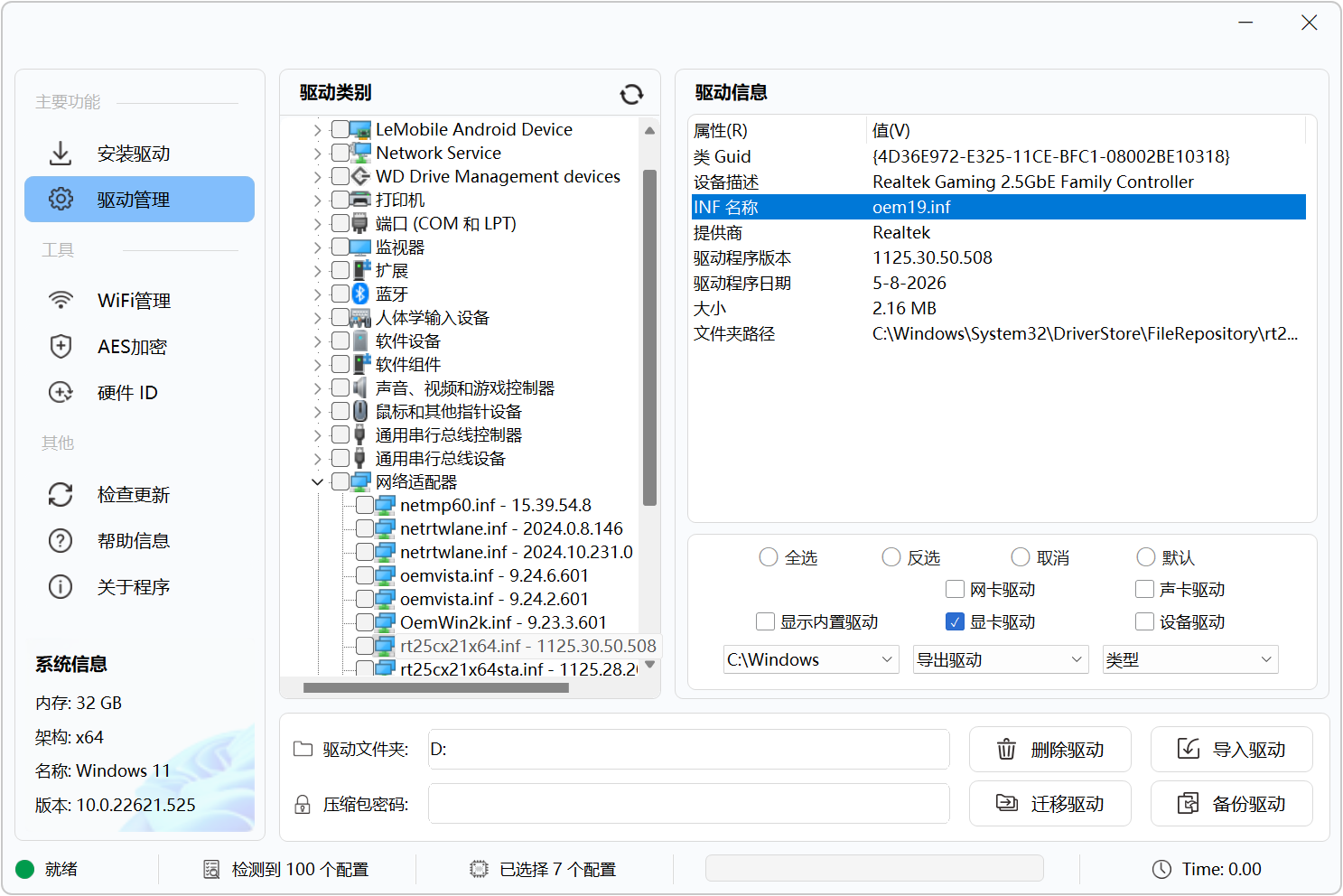Click the 备份驱动 button

(x=1231, y=803)
